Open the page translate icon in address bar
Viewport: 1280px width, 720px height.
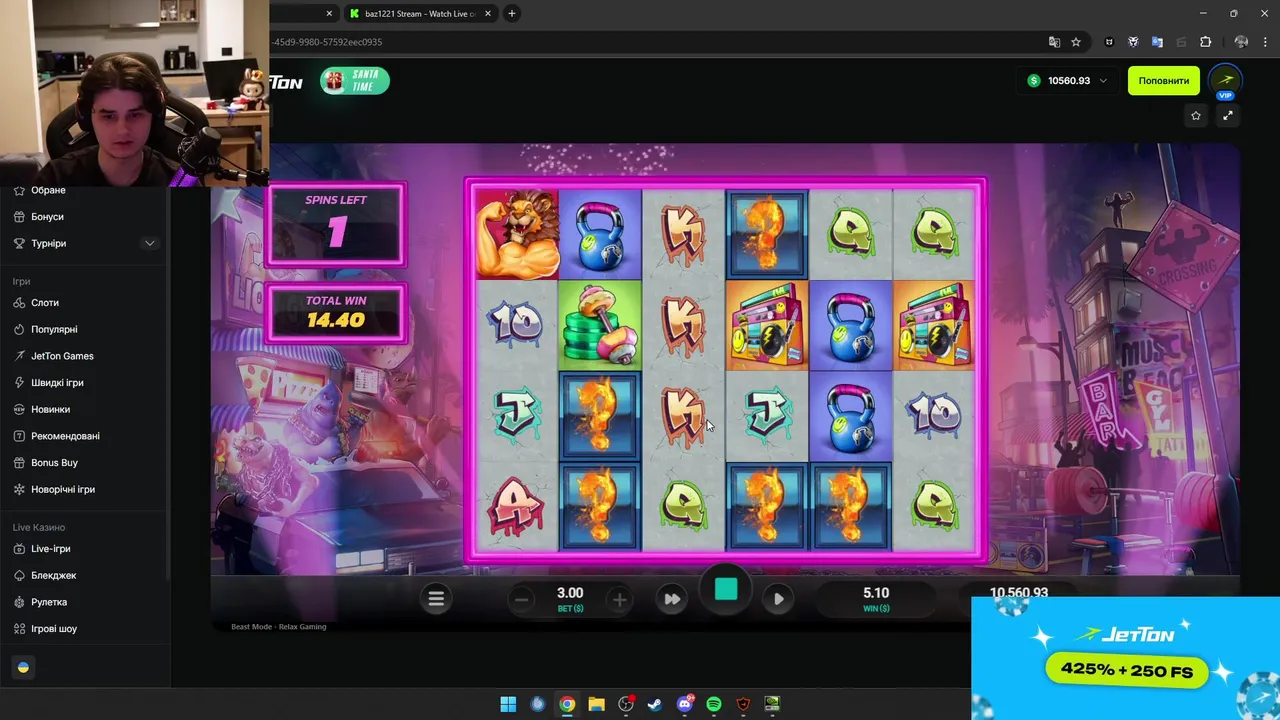click(x=1054, y=42)
